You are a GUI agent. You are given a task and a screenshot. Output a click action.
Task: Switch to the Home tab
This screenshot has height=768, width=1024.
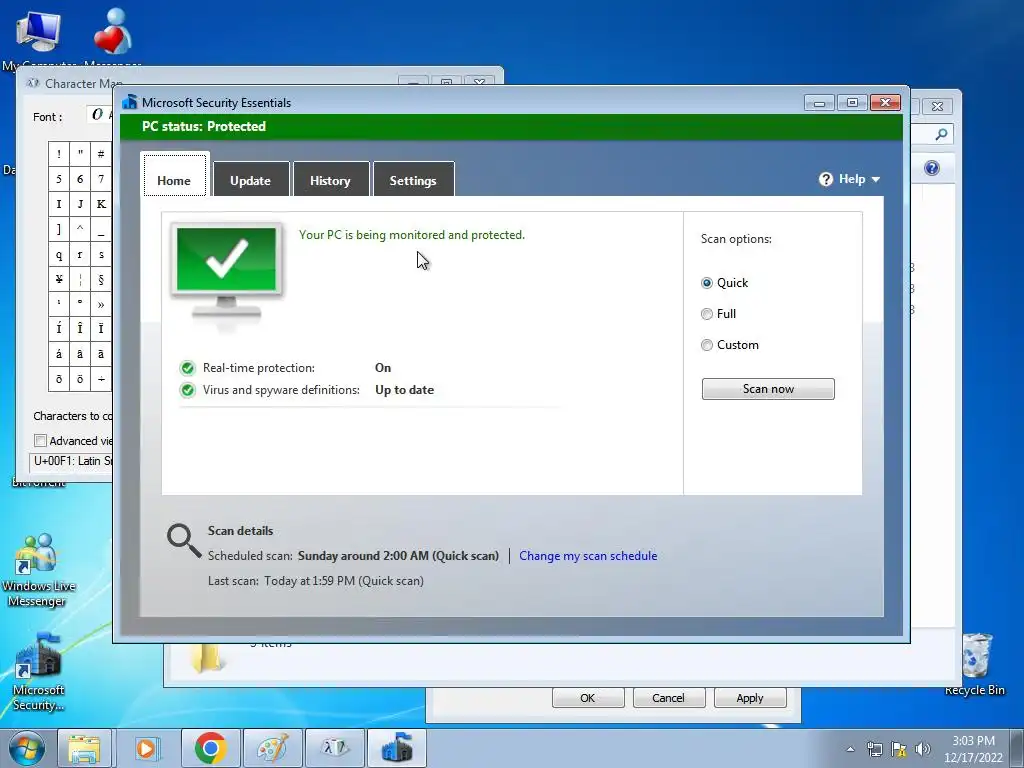[x=174, y=176]
